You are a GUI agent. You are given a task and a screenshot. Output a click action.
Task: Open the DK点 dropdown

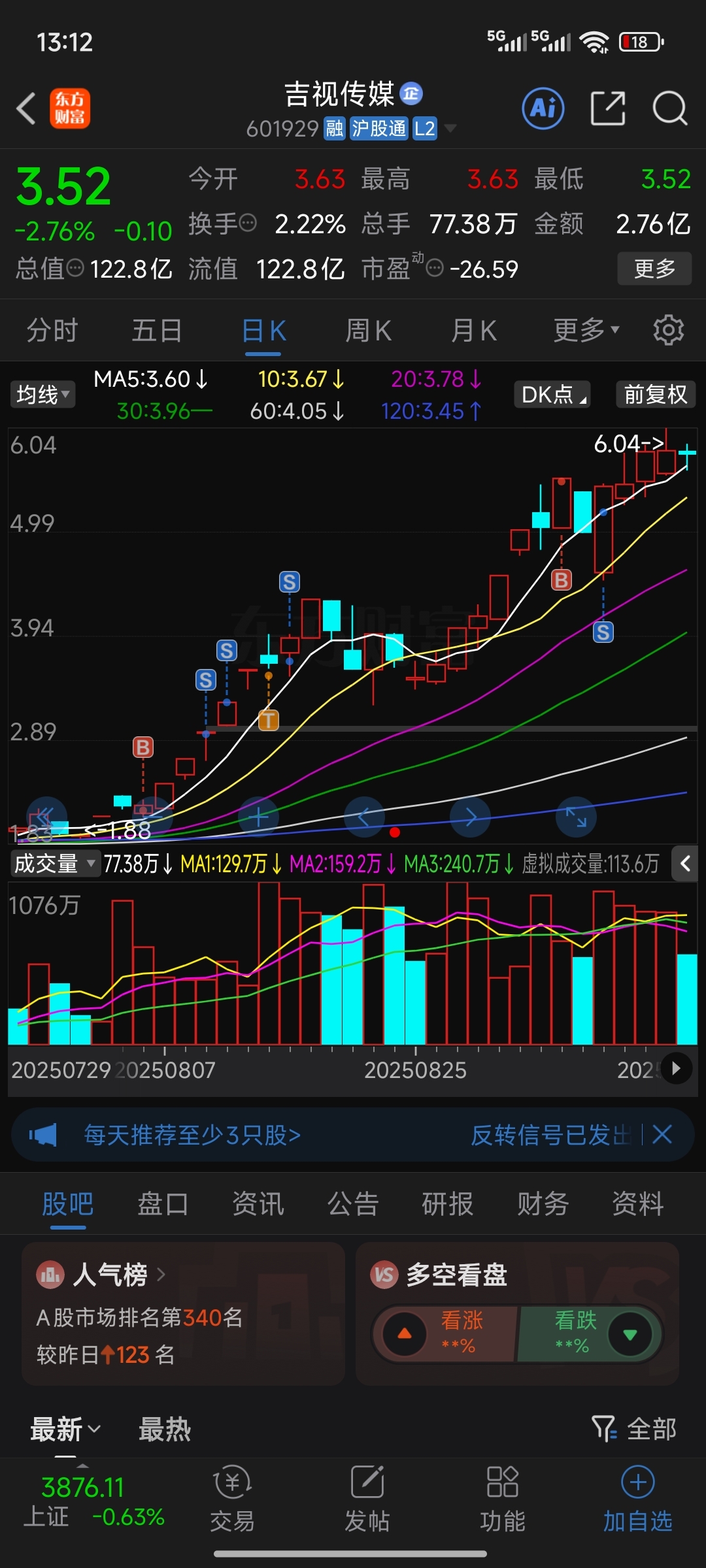point(552,395)
